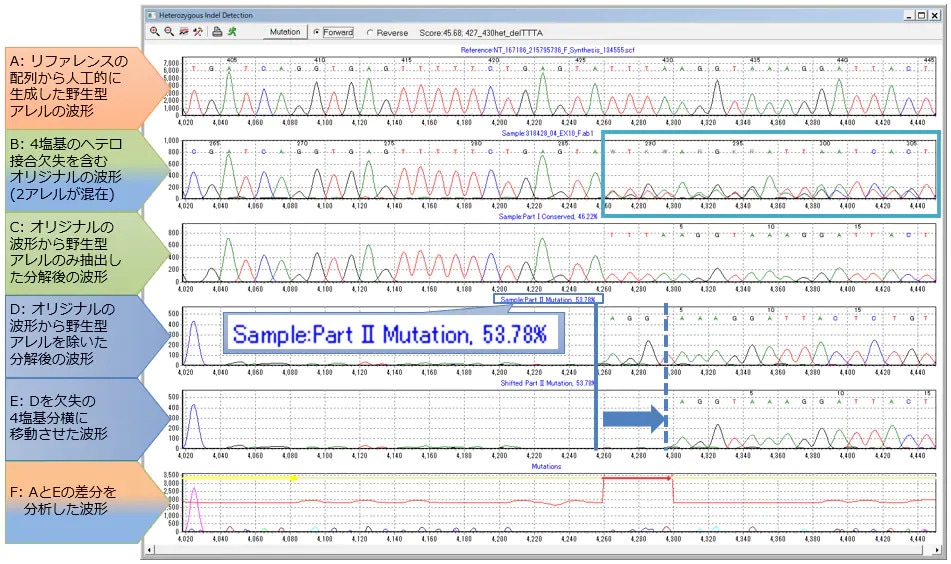Maximize the Heterozygous Indel Detection window
This screenshot has height=564, width=951.
tap(921, 16)
